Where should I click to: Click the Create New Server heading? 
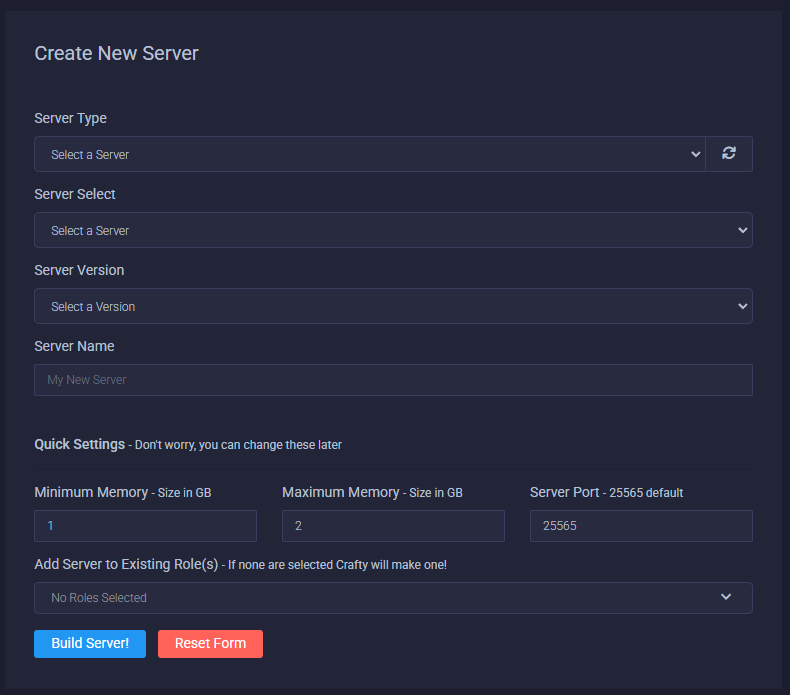(x=116, y=53)
